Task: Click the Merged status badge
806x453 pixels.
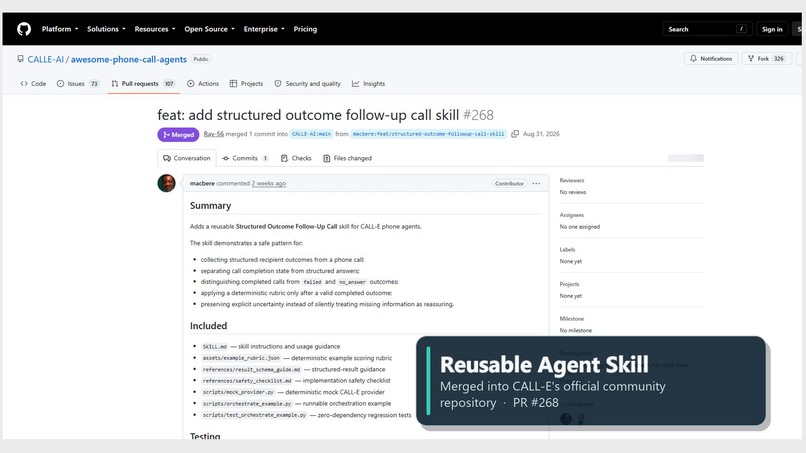Action: [178, 135]
